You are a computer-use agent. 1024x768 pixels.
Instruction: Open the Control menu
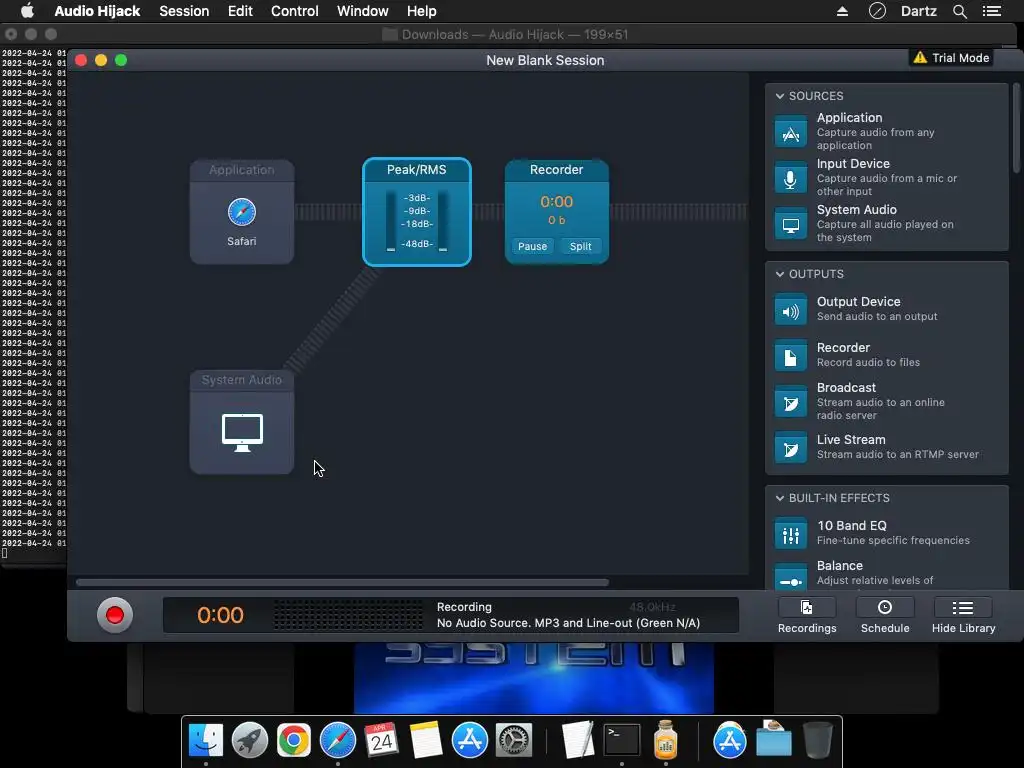pyautogui.click(x=295, y=11)
